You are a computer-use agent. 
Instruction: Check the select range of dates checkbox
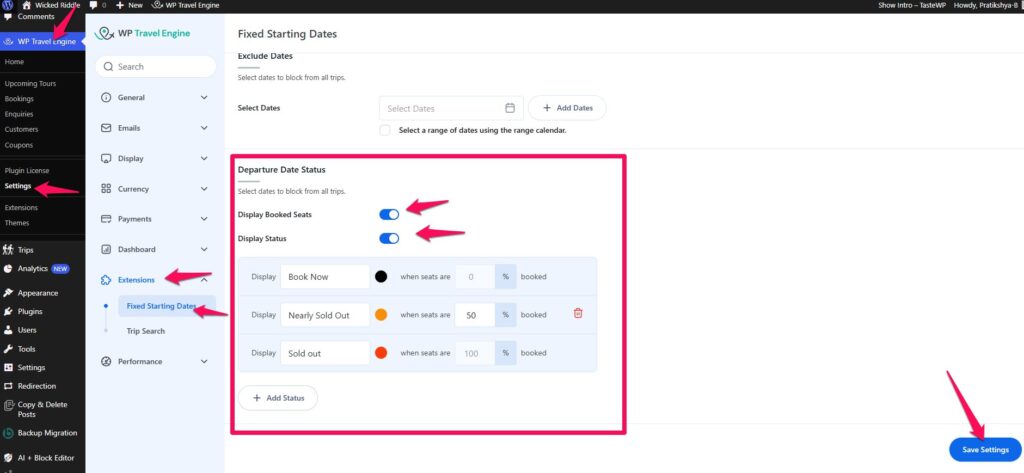click(385, 130)
